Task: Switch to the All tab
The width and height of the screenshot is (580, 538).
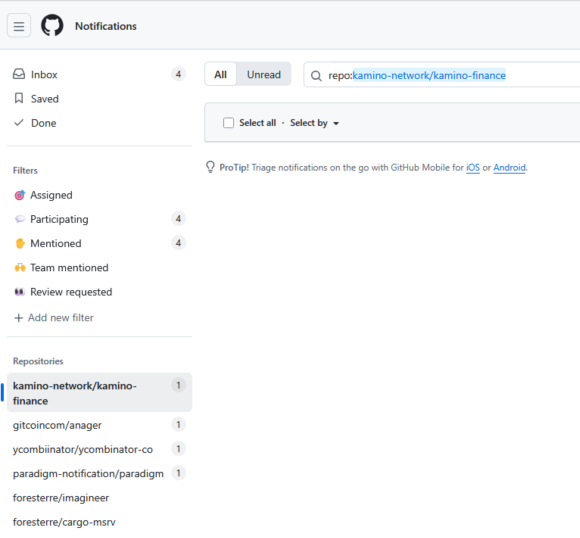Action: 220,74
